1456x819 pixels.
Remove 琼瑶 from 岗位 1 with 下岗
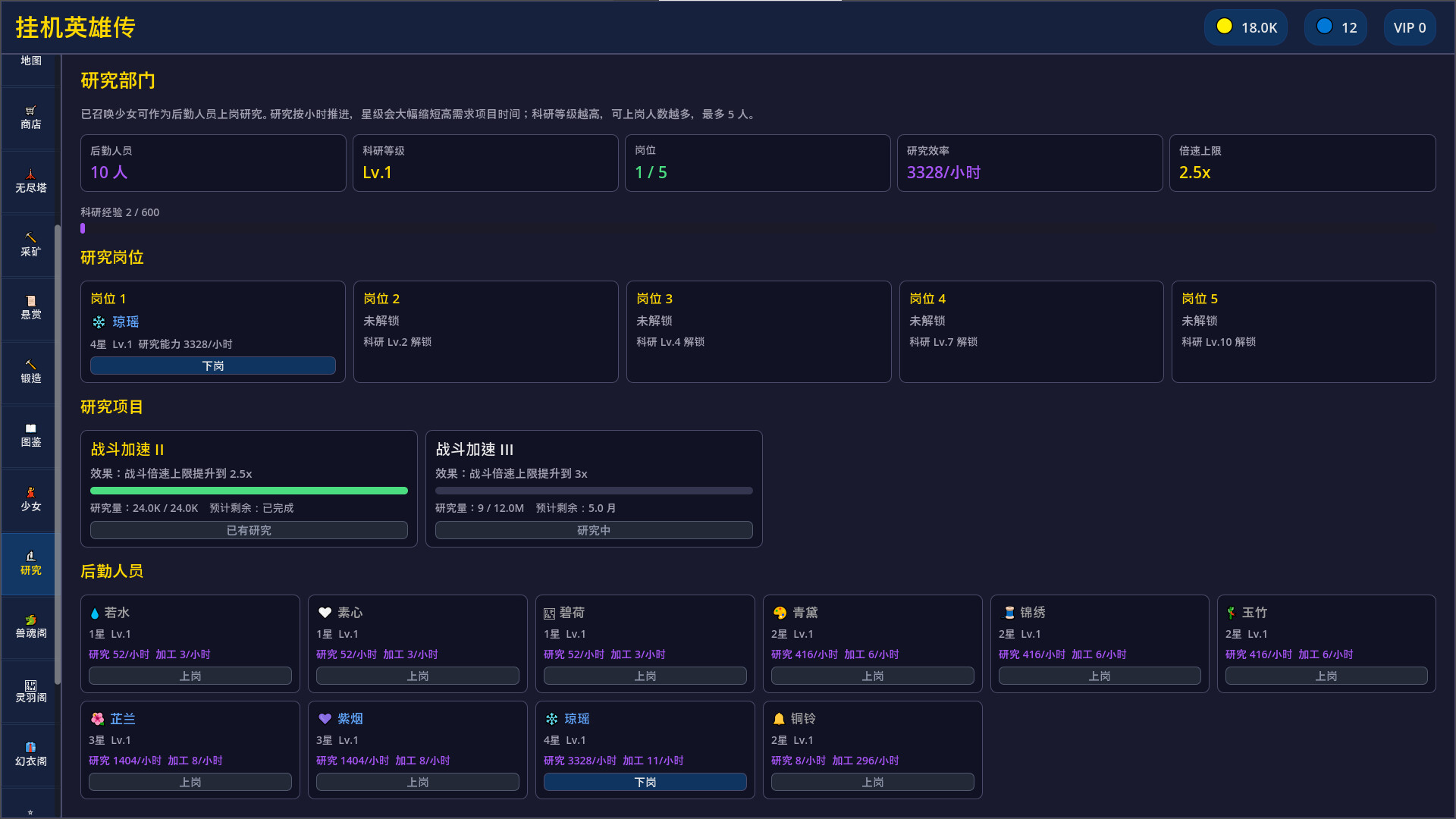212,366
